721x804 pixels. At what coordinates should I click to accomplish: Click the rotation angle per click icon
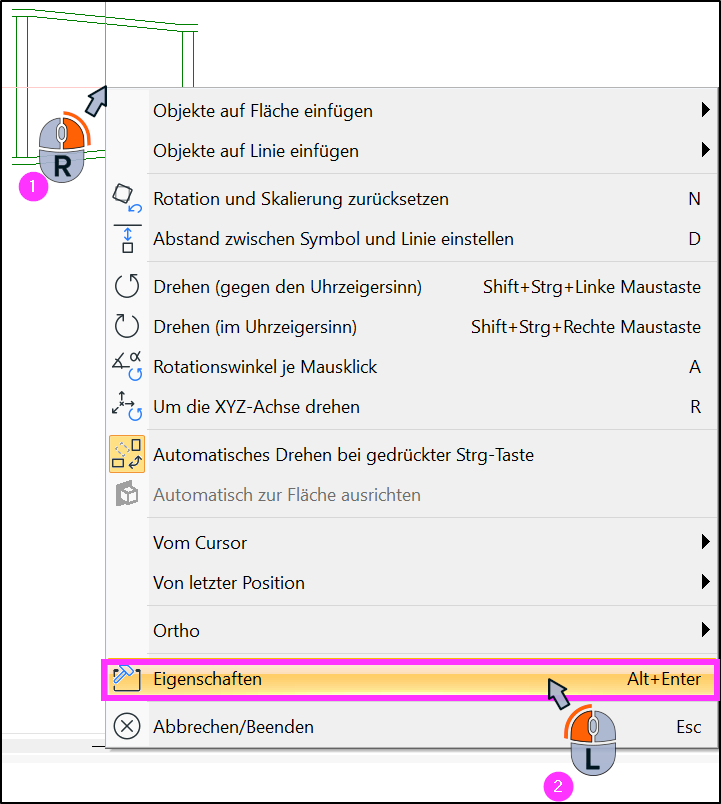coord(127,366)
